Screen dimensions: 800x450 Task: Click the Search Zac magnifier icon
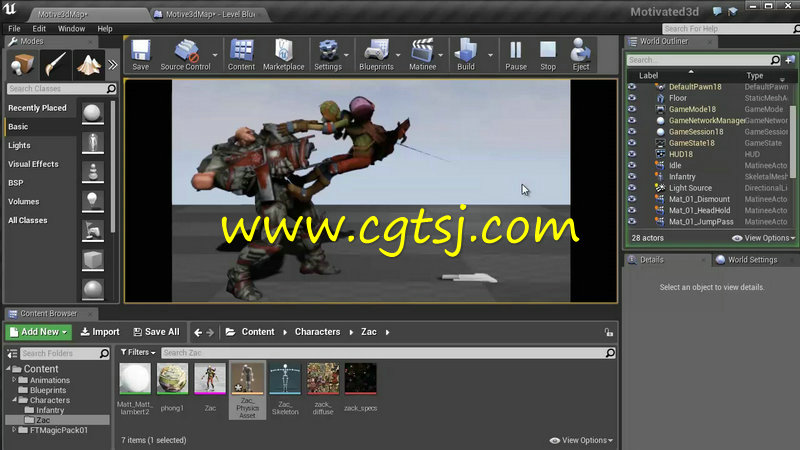(x=610, y=353)
